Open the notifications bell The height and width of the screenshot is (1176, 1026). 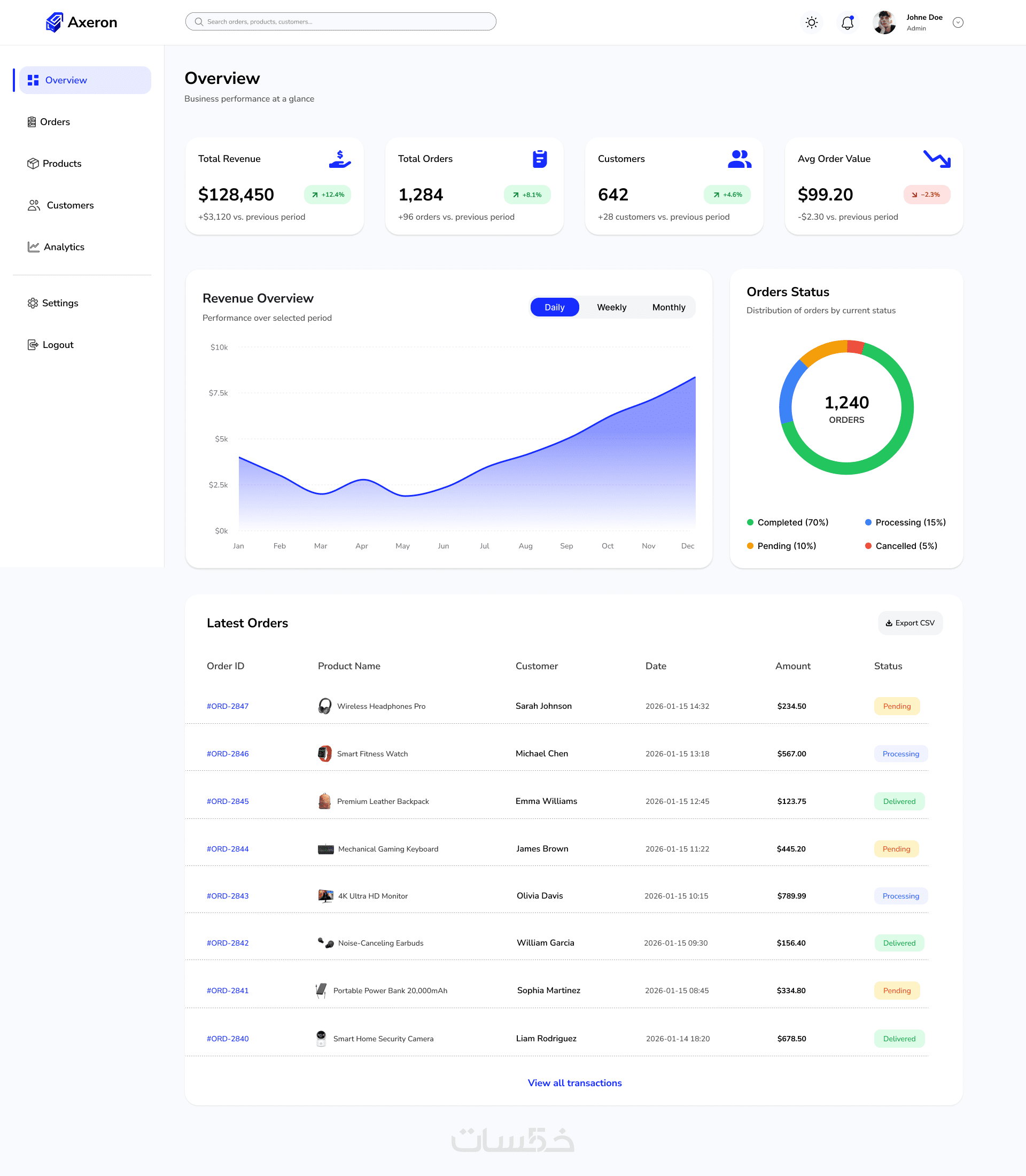pos(848,22)
